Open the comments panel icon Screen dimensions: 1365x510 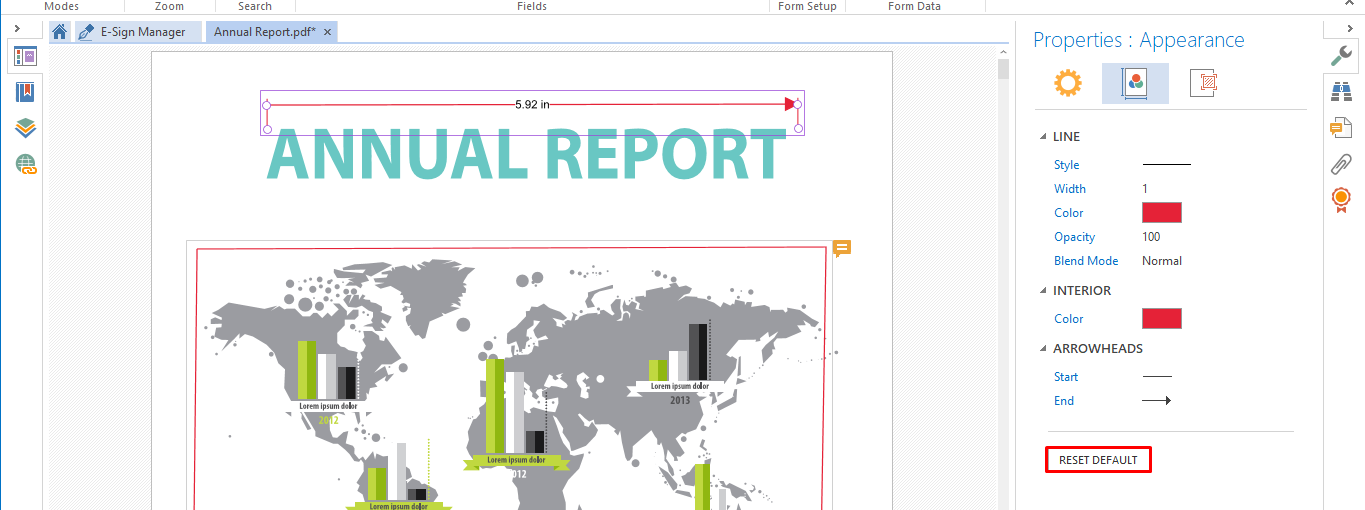coord(1341,128)
